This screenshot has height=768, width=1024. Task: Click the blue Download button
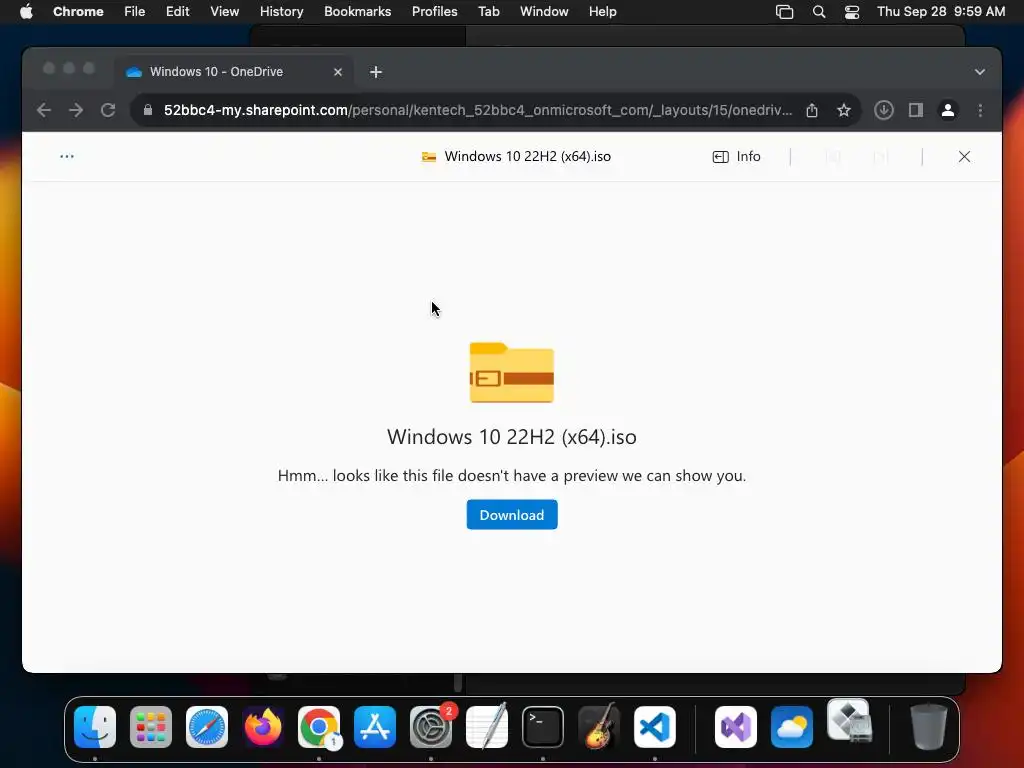click(511, 515)
